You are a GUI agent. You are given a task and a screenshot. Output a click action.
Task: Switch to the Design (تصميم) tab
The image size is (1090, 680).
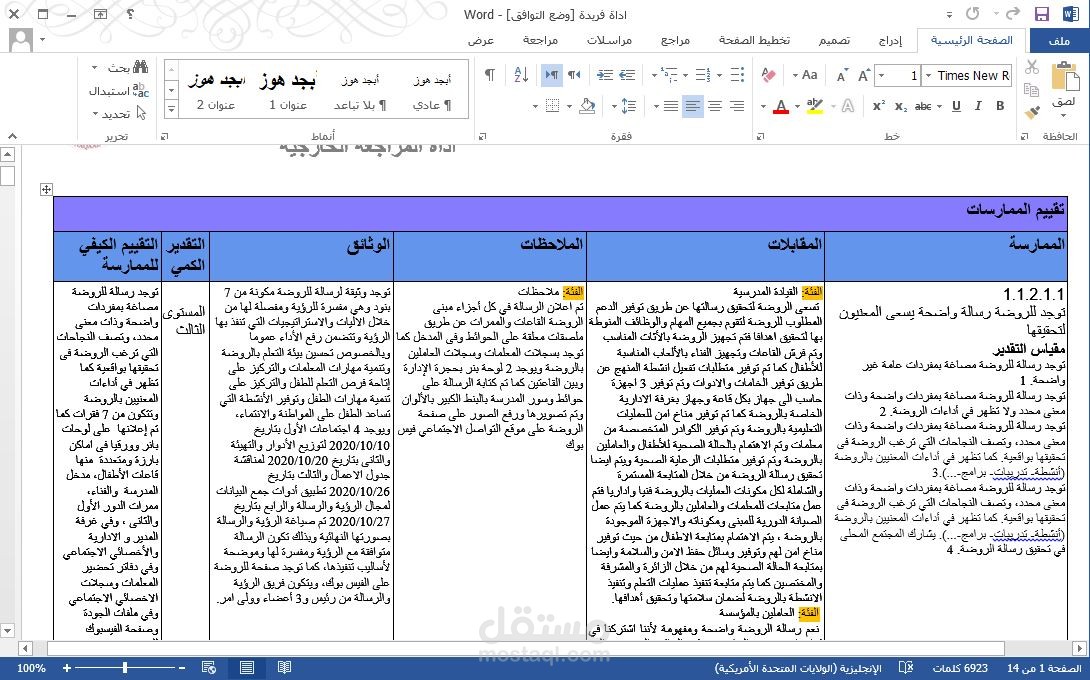[x=834, y=40]
